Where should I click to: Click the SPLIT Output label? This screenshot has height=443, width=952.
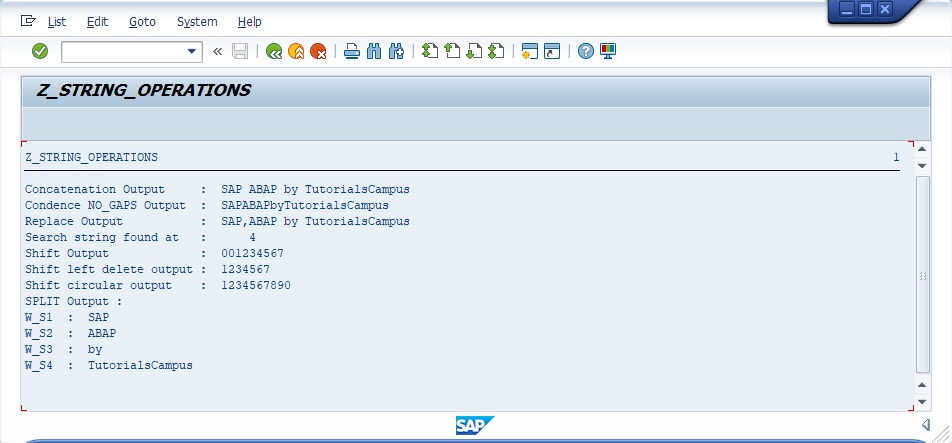click(73, 301)
